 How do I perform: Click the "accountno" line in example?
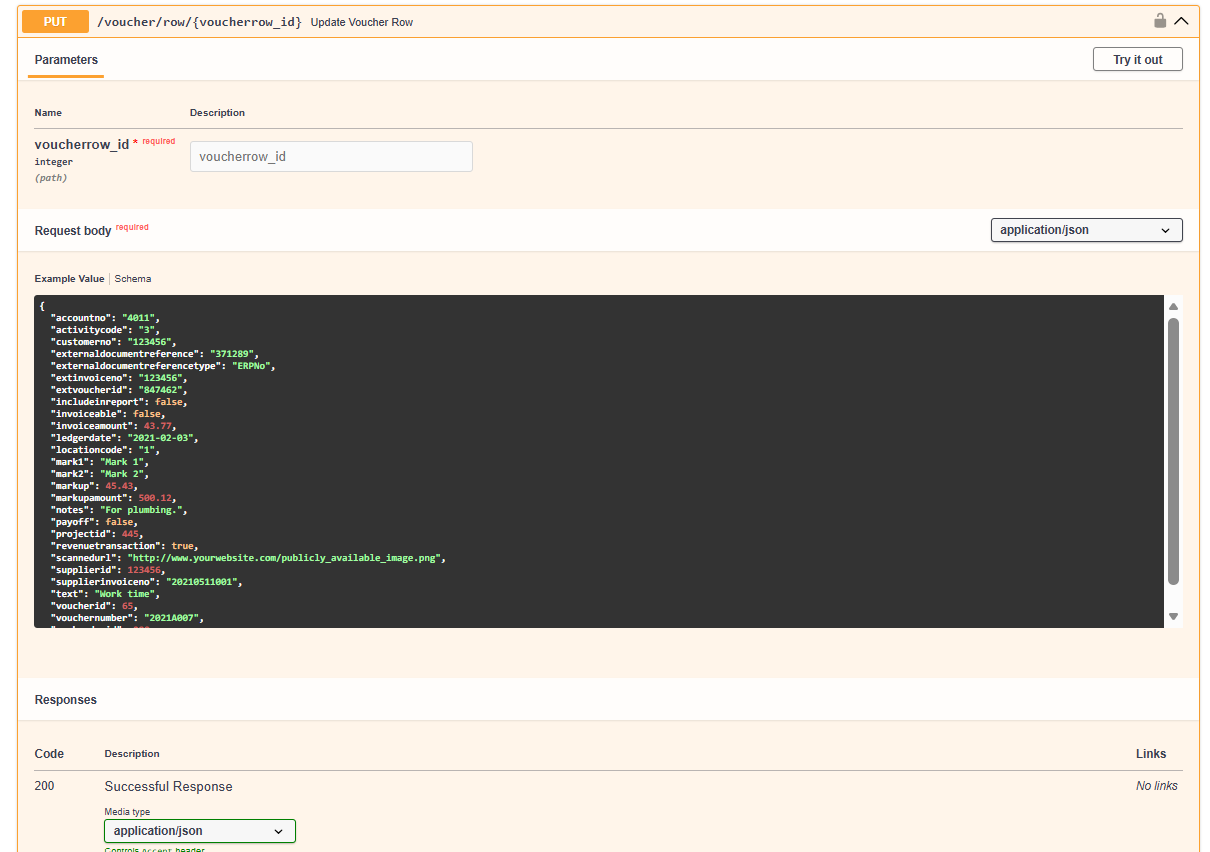coord(105,317)
